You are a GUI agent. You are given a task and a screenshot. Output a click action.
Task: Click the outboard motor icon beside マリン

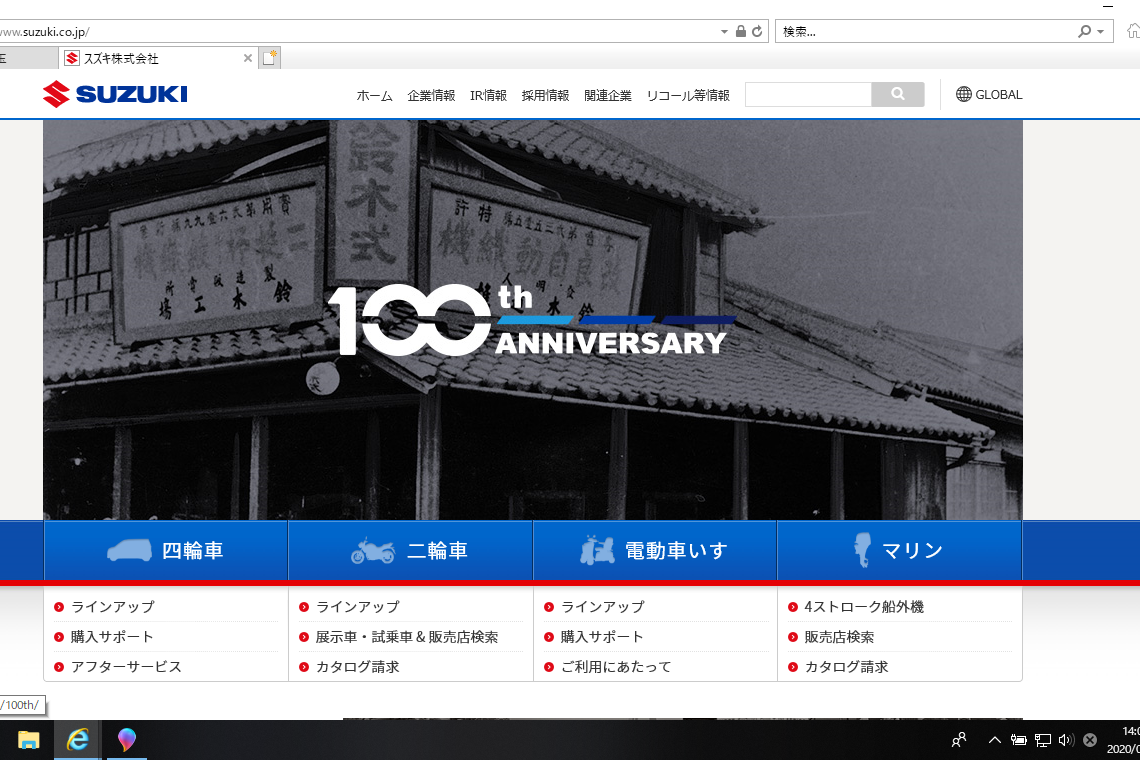coord(862,550)
